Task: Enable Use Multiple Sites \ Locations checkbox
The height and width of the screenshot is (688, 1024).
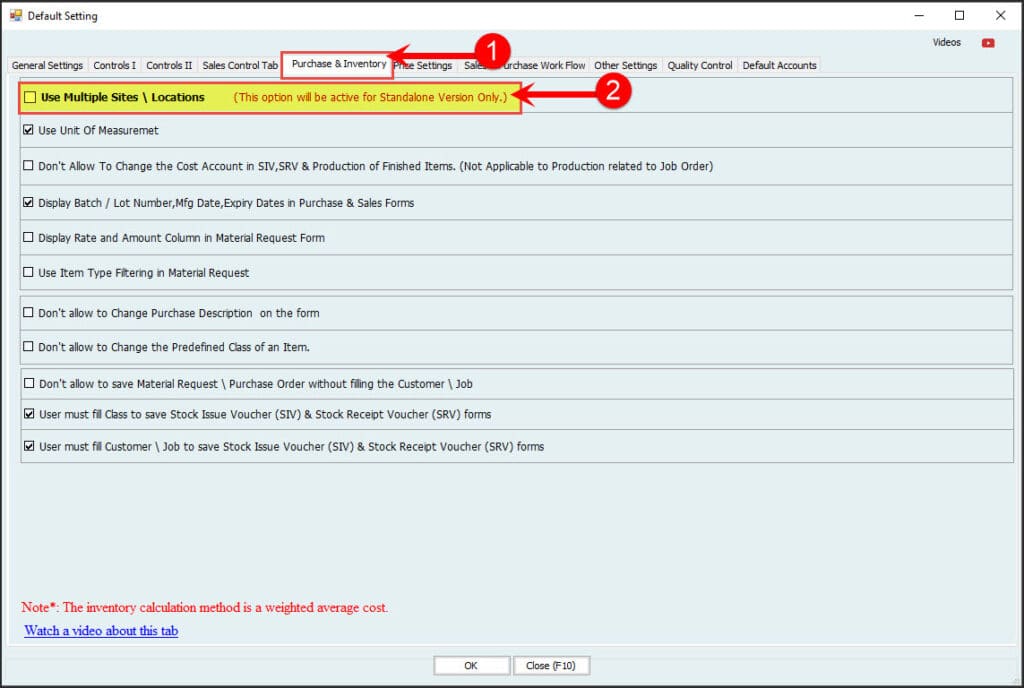Action: (30, 98)
